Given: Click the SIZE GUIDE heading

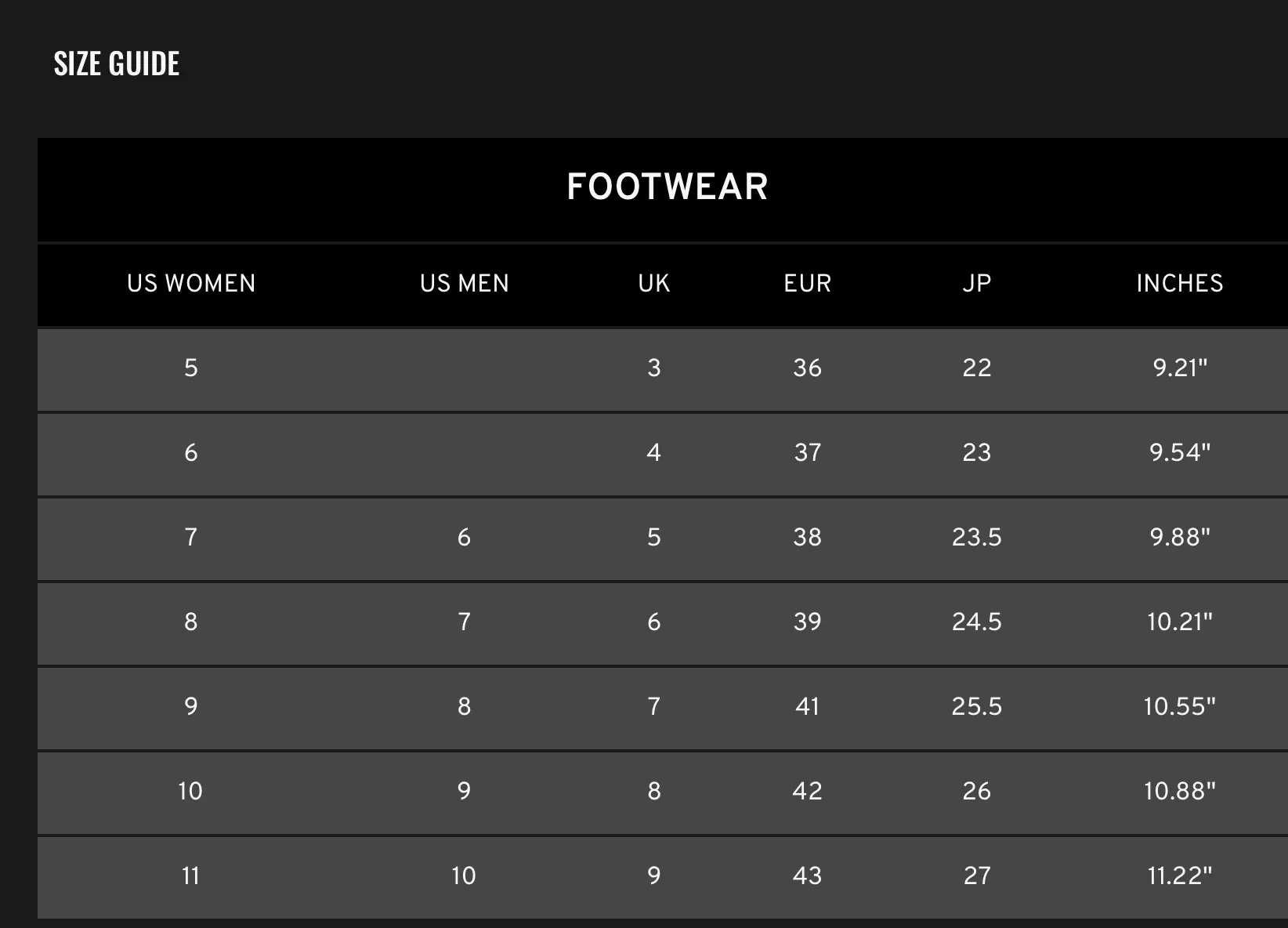Looking at the screenshot, I should click(x=117, y=63).
